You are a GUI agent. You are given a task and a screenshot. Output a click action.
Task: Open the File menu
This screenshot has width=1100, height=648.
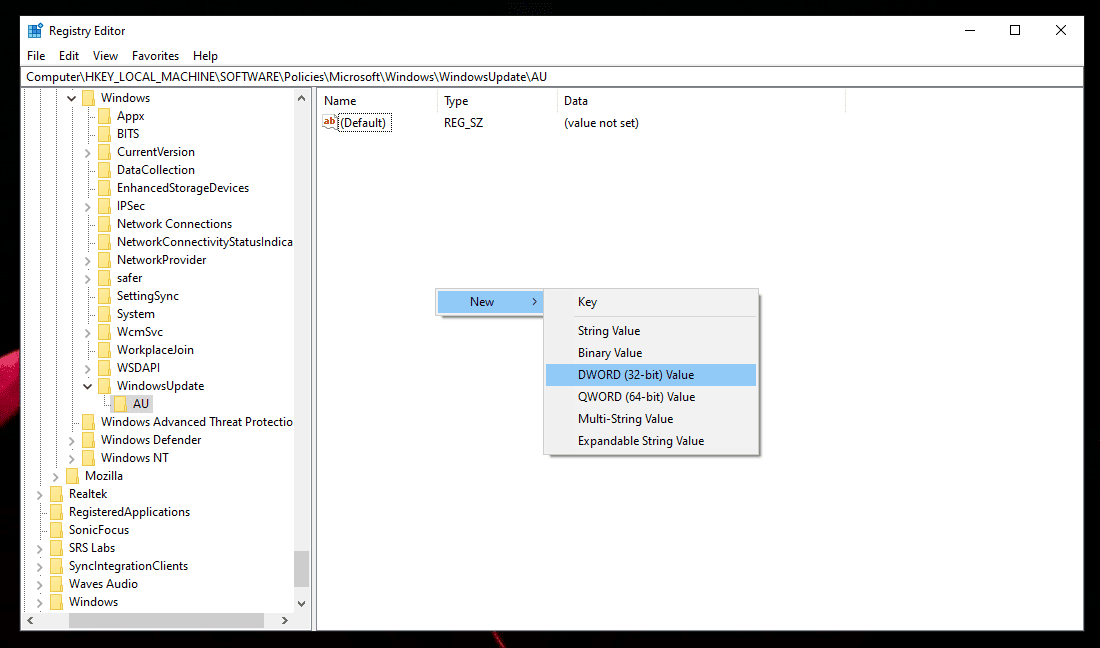point(36,55)
